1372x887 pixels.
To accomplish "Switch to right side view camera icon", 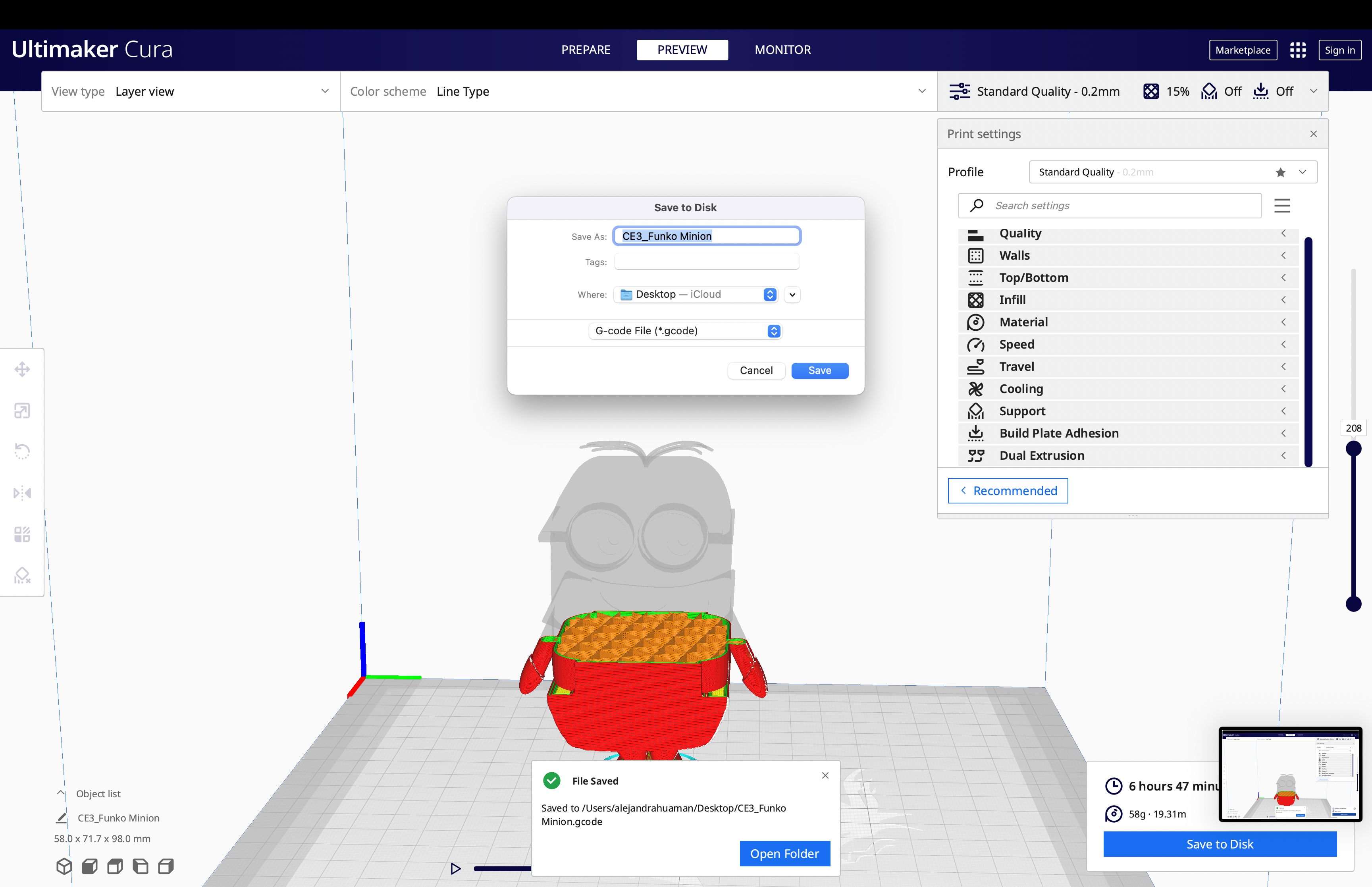I will (x=166, y=866).
